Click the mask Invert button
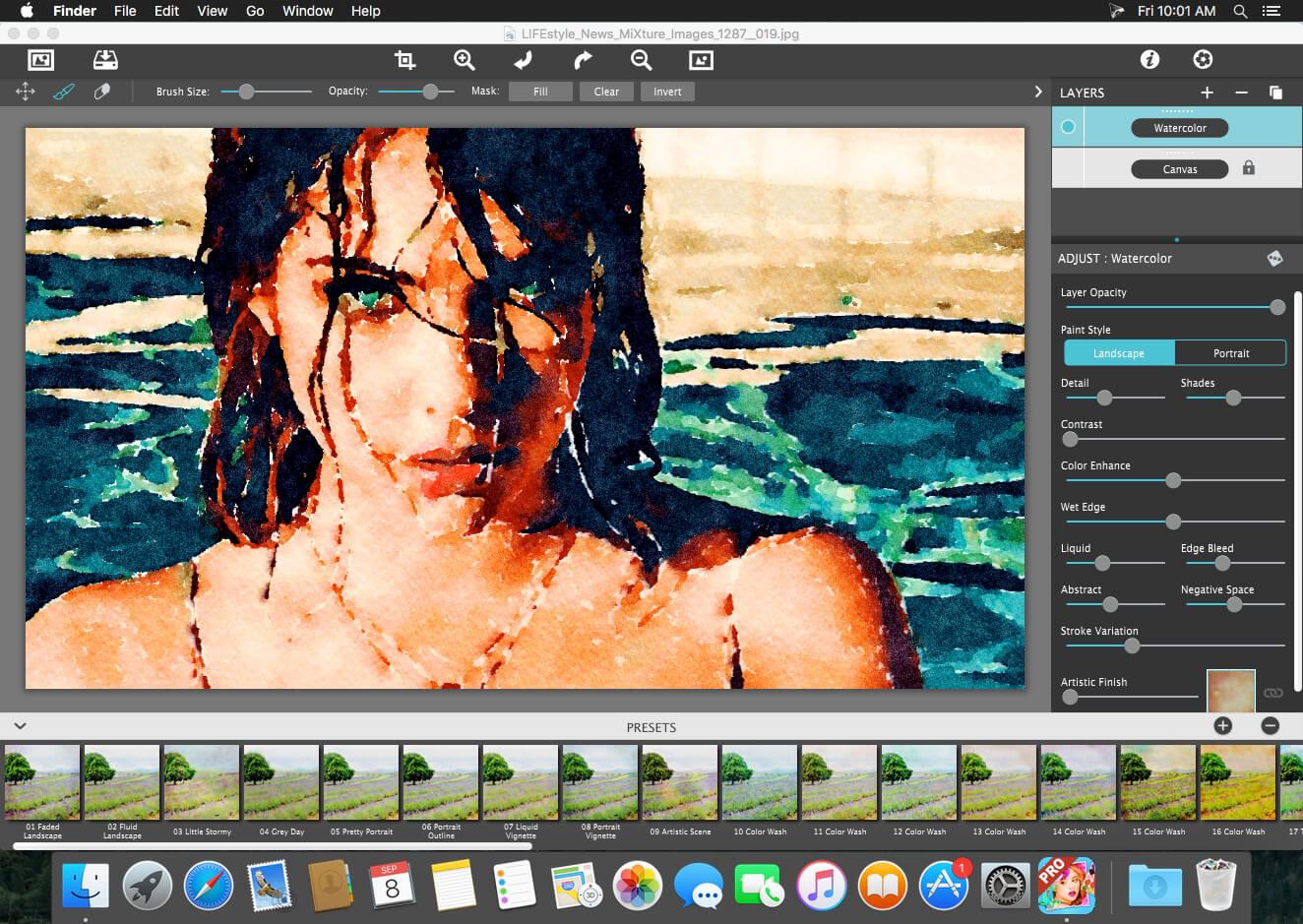Image resolution: width=1303 pixels, height=924 pixels. (667, 92)
